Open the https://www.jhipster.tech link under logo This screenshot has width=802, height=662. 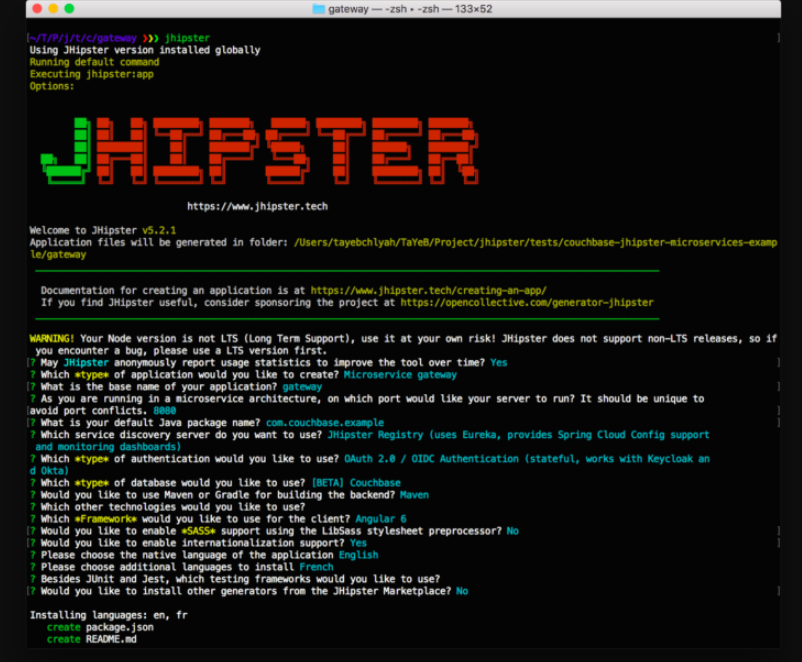tap(257, 206)
